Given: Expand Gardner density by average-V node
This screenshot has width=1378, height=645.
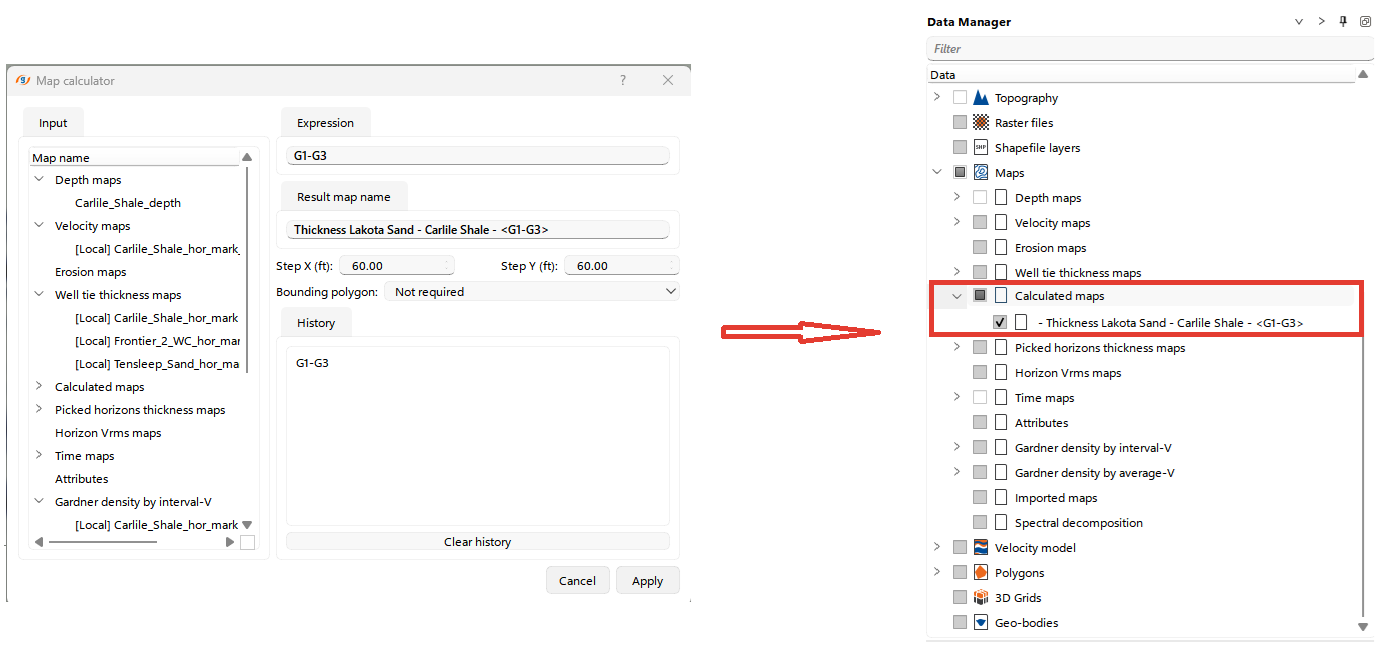Looking at the screenshot, I should pyautogui.click(x=957, y=473).
